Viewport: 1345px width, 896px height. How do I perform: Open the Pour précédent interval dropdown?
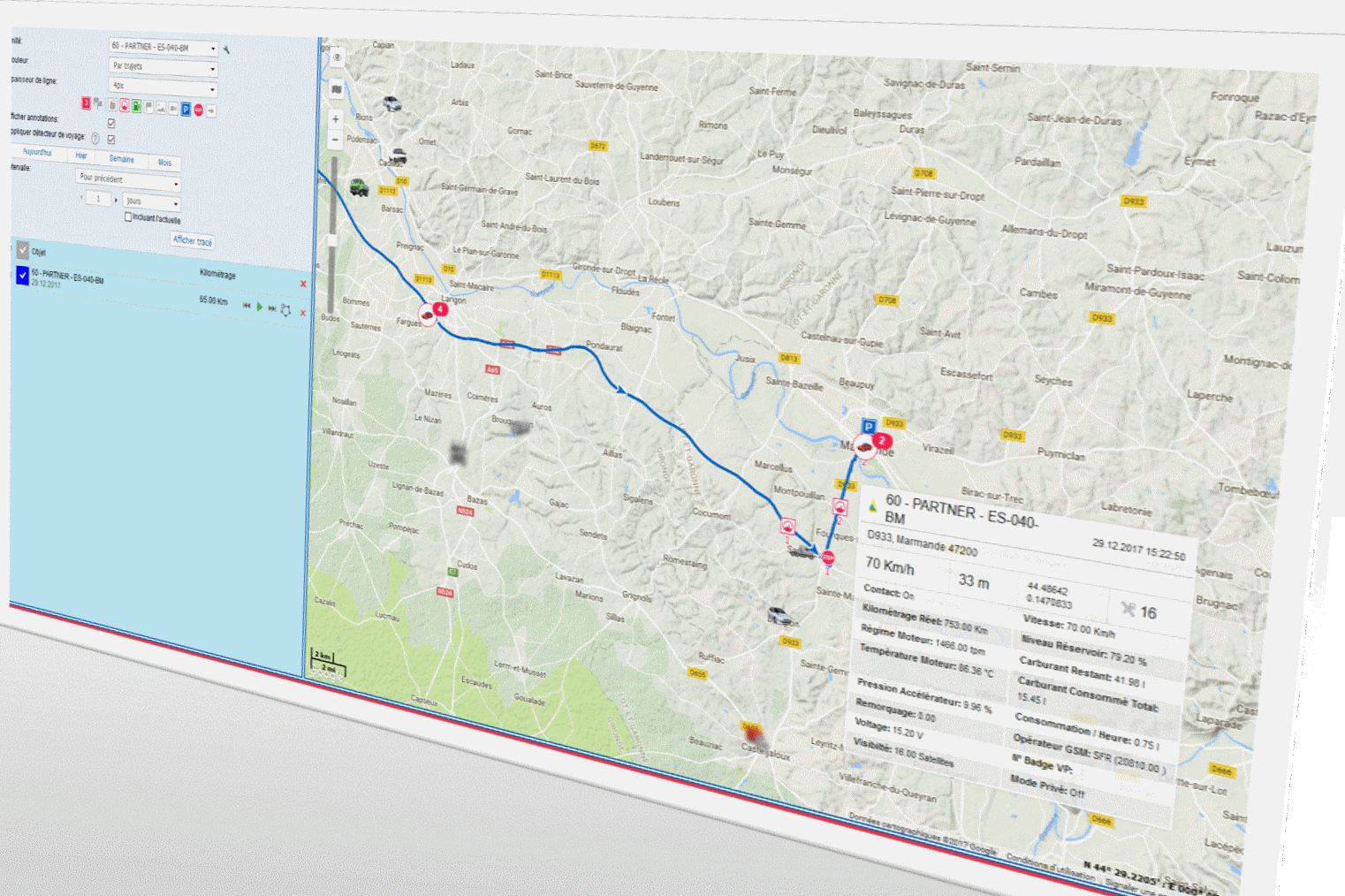point(128,180)
